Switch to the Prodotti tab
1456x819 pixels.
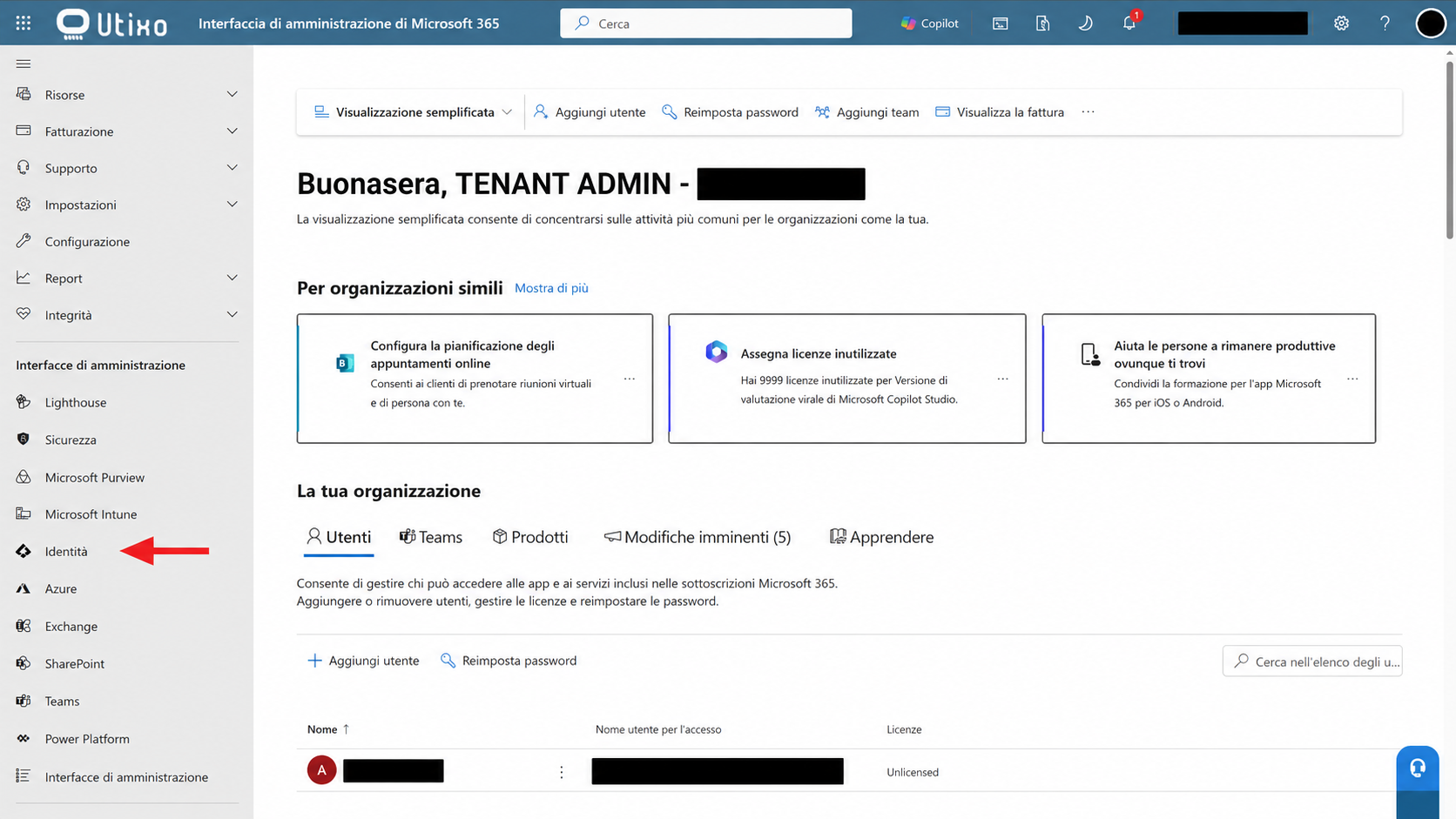(530, 537)
